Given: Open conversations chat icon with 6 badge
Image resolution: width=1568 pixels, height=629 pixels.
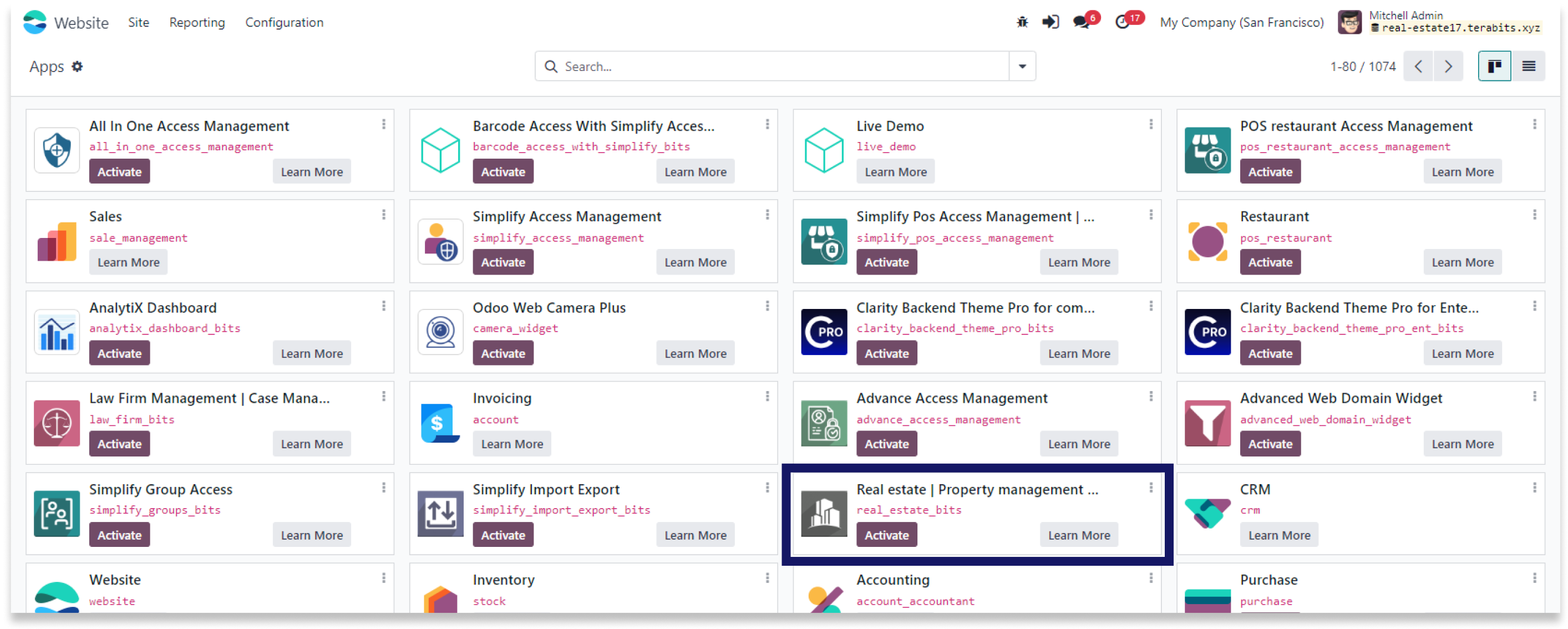Looking at the screenshot, I should pyautogui.click(x=1082, y=23).
